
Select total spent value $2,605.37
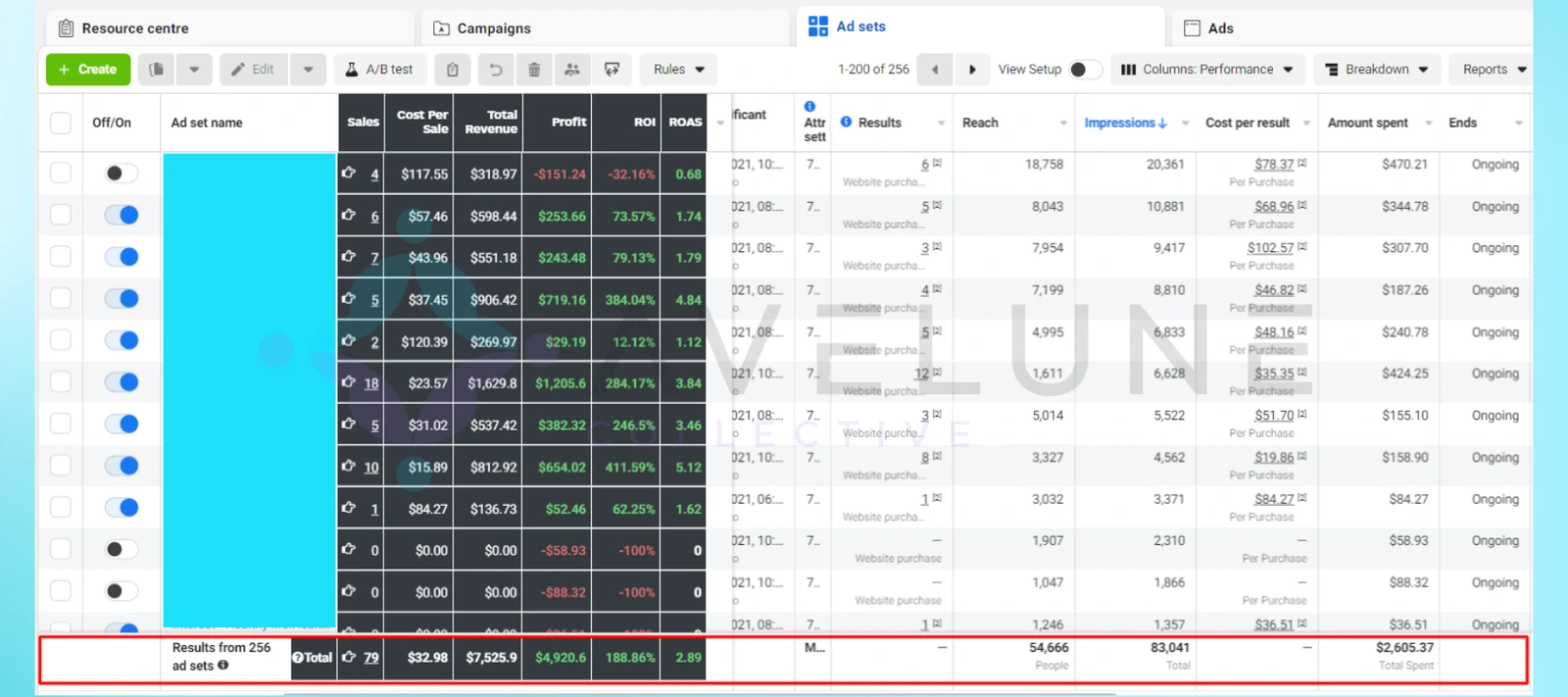tap(1404, 648)
